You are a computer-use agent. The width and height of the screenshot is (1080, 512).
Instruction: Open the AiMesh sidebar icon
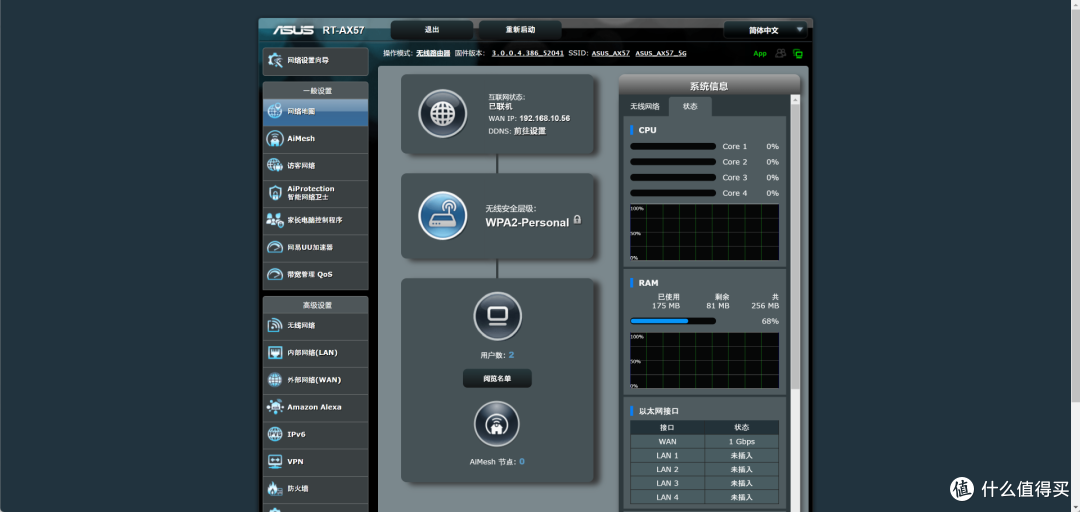[275, 139]
